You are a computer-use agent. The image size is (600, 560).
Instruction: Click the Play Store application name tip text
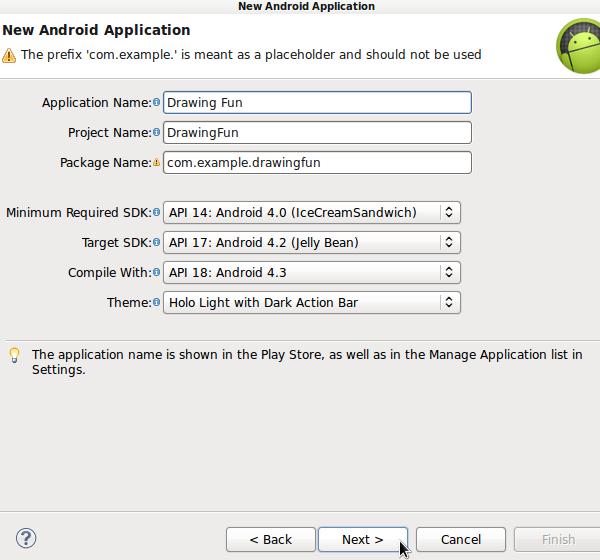click(x=307, y=362)
